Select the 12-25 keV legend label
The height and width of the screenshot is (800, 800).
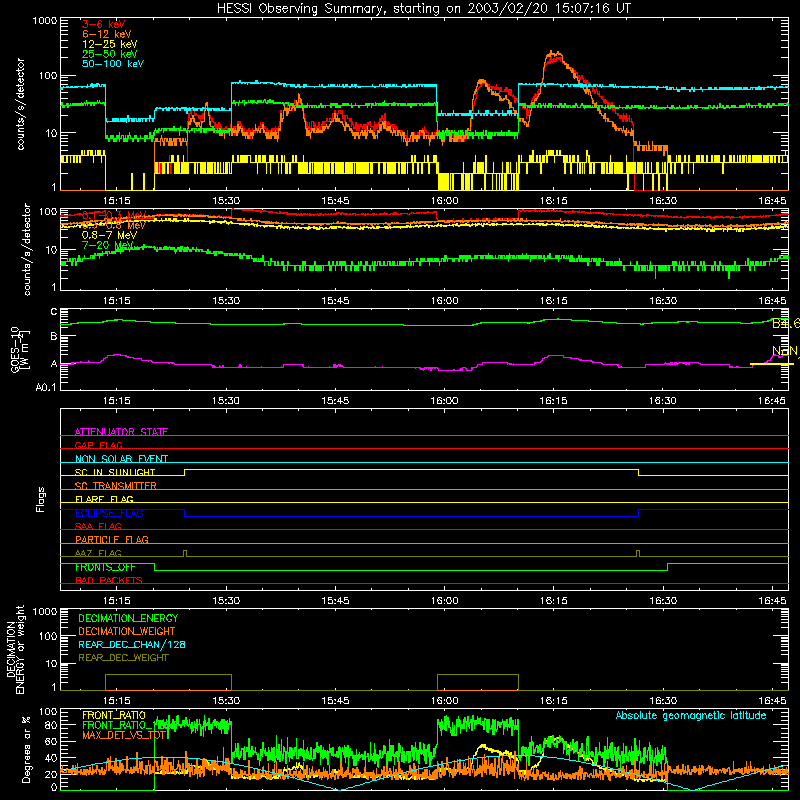click(x=110, y=44)
